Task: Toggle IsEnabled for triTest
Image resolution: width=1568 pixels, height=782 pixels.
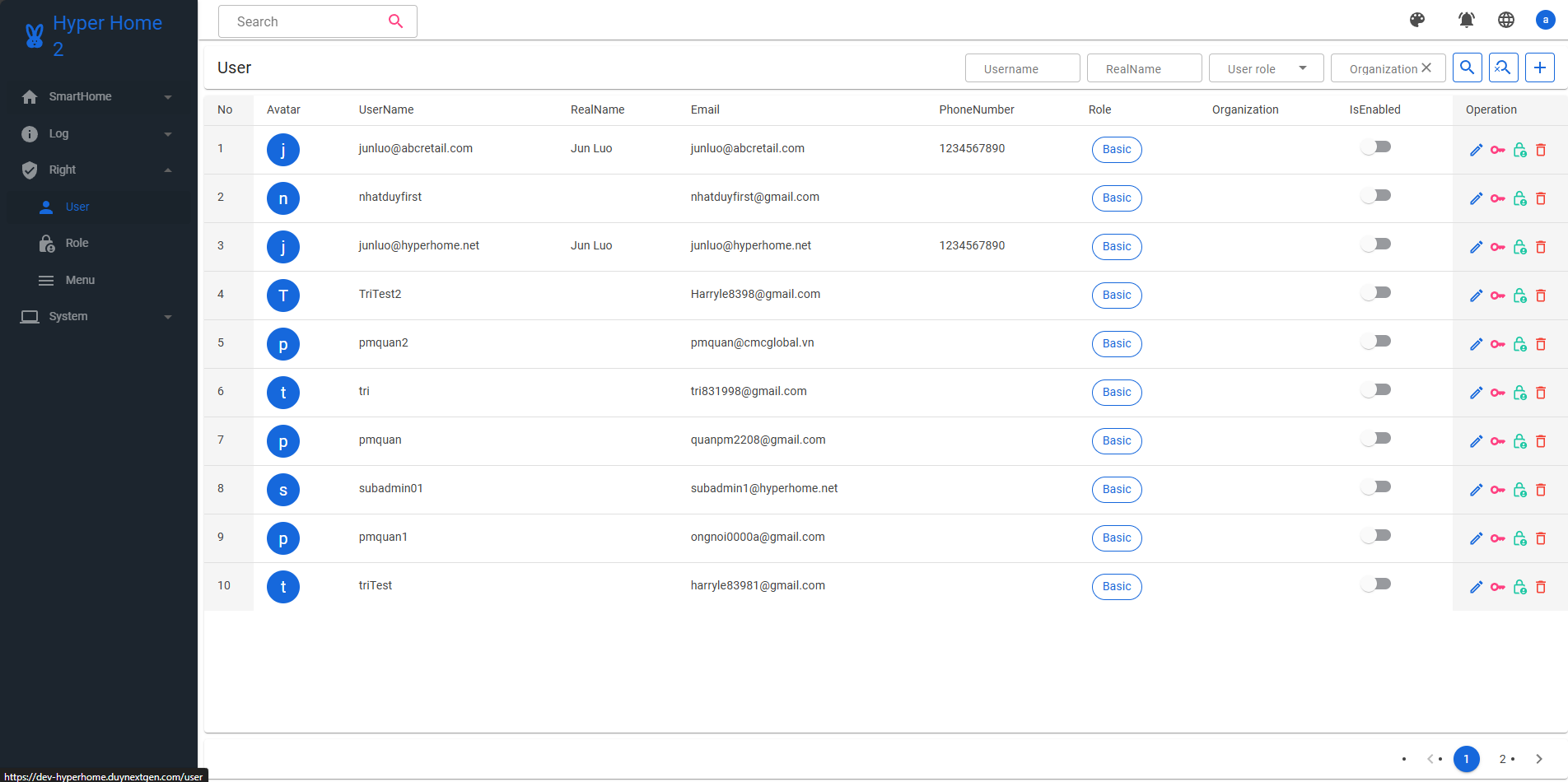Action: [x=1375, y=584]
